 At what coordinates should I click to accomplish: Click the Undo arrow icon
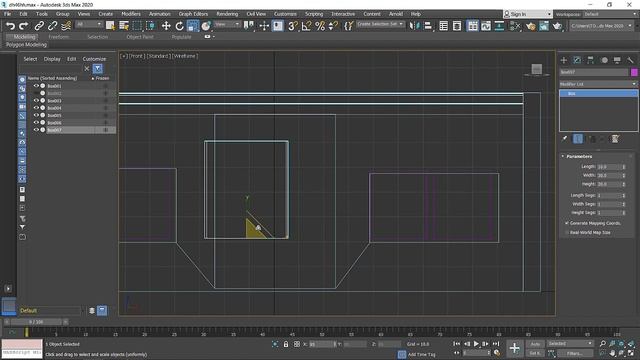coord(11,26)
